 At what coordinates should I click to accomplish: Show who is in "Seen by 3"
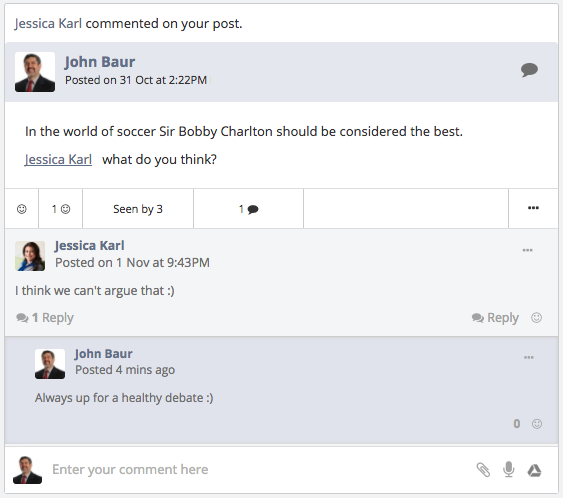pos(138,209)
